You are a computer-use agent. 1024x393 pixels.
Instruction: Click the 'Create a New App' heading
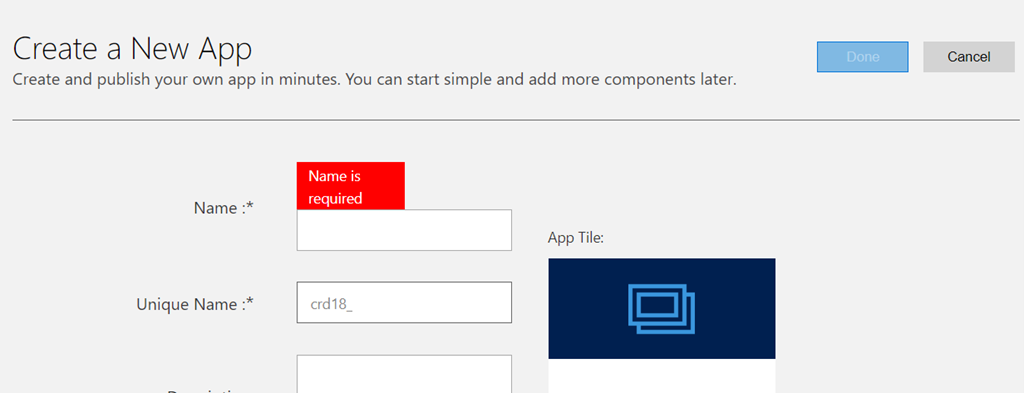(133, 50)
